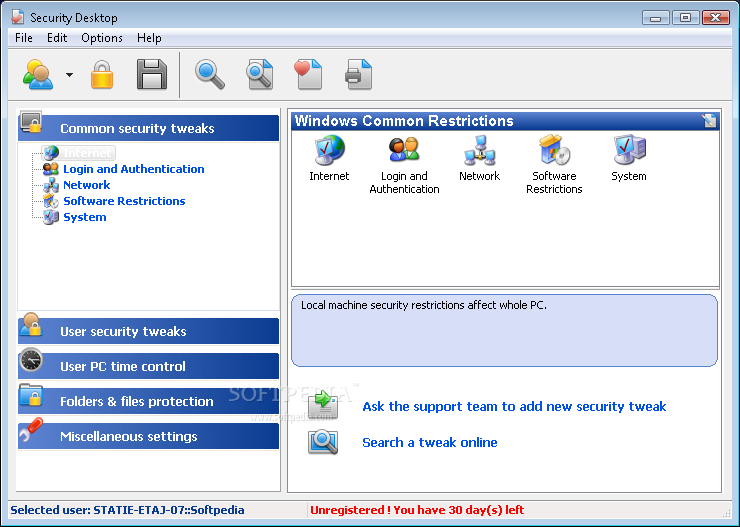This screenshot has height=527, width=740.
Task: Click the monitor lock icon beside Common security tweaks
Action: 31,122
